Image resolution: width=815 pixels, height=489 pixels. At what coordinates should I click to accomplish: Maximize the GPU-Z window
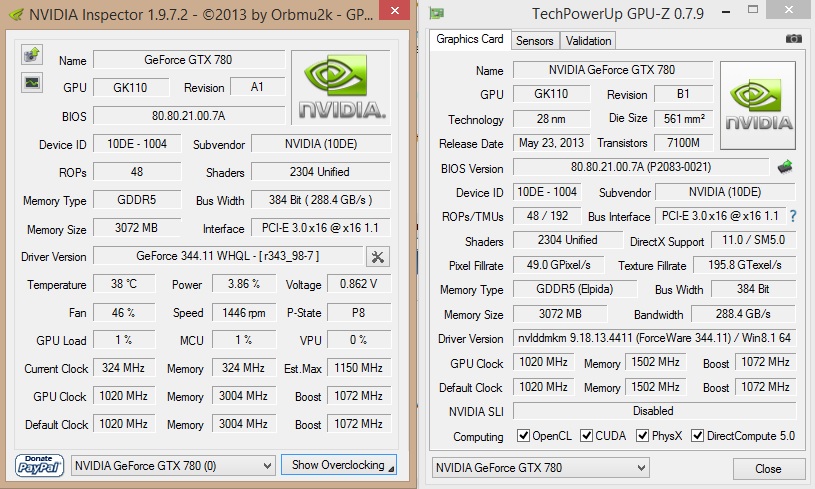coord(753,10)
